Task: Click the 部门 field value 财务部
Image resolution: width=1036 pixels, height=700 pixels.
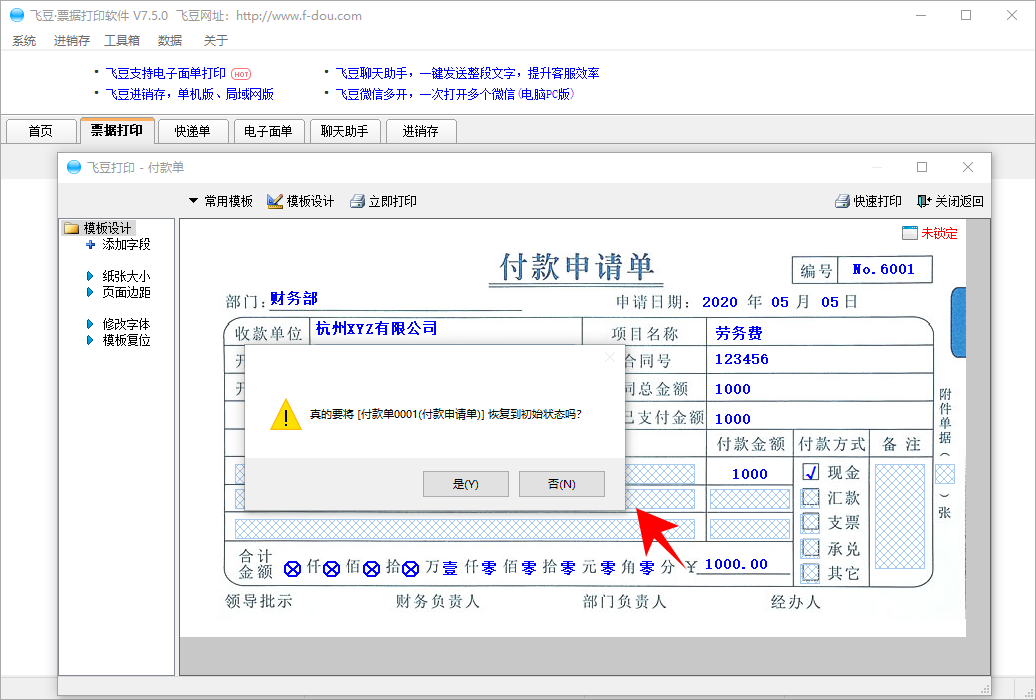Action: point(294,298)
